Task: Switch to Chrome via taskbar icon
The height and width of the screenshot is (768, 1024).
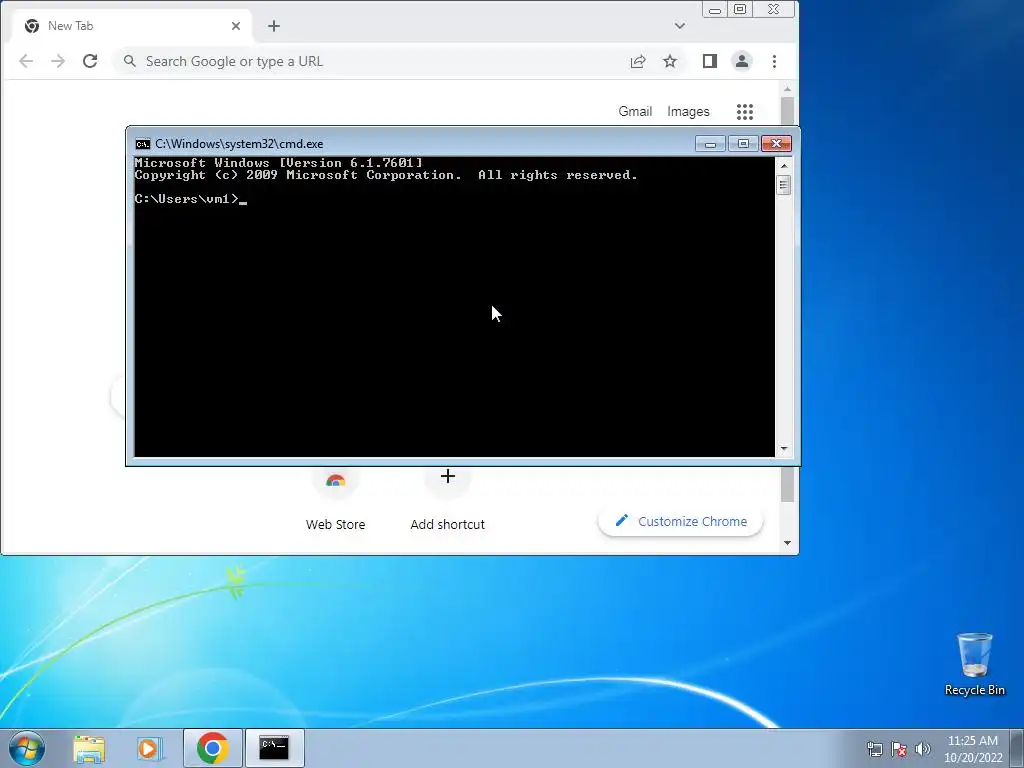Action: (213, 748)
